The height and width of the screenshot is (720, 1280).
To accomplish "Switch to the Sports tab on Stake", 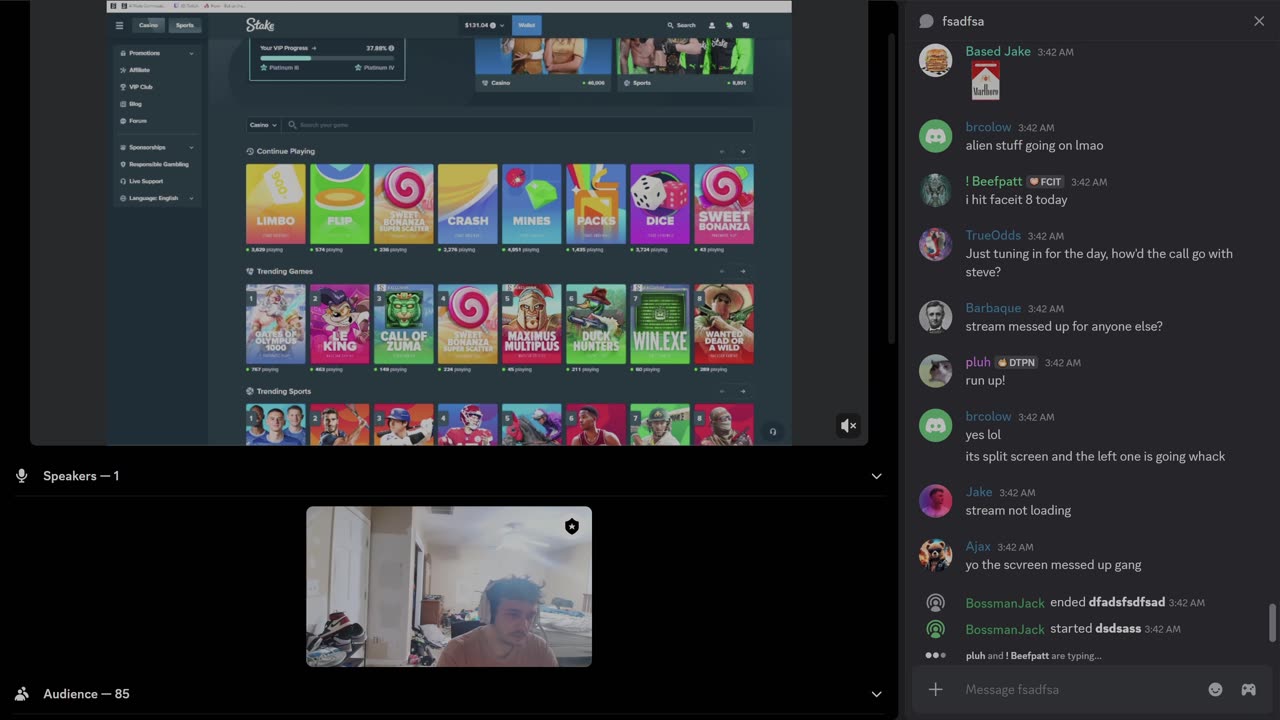I will (185, 25).
